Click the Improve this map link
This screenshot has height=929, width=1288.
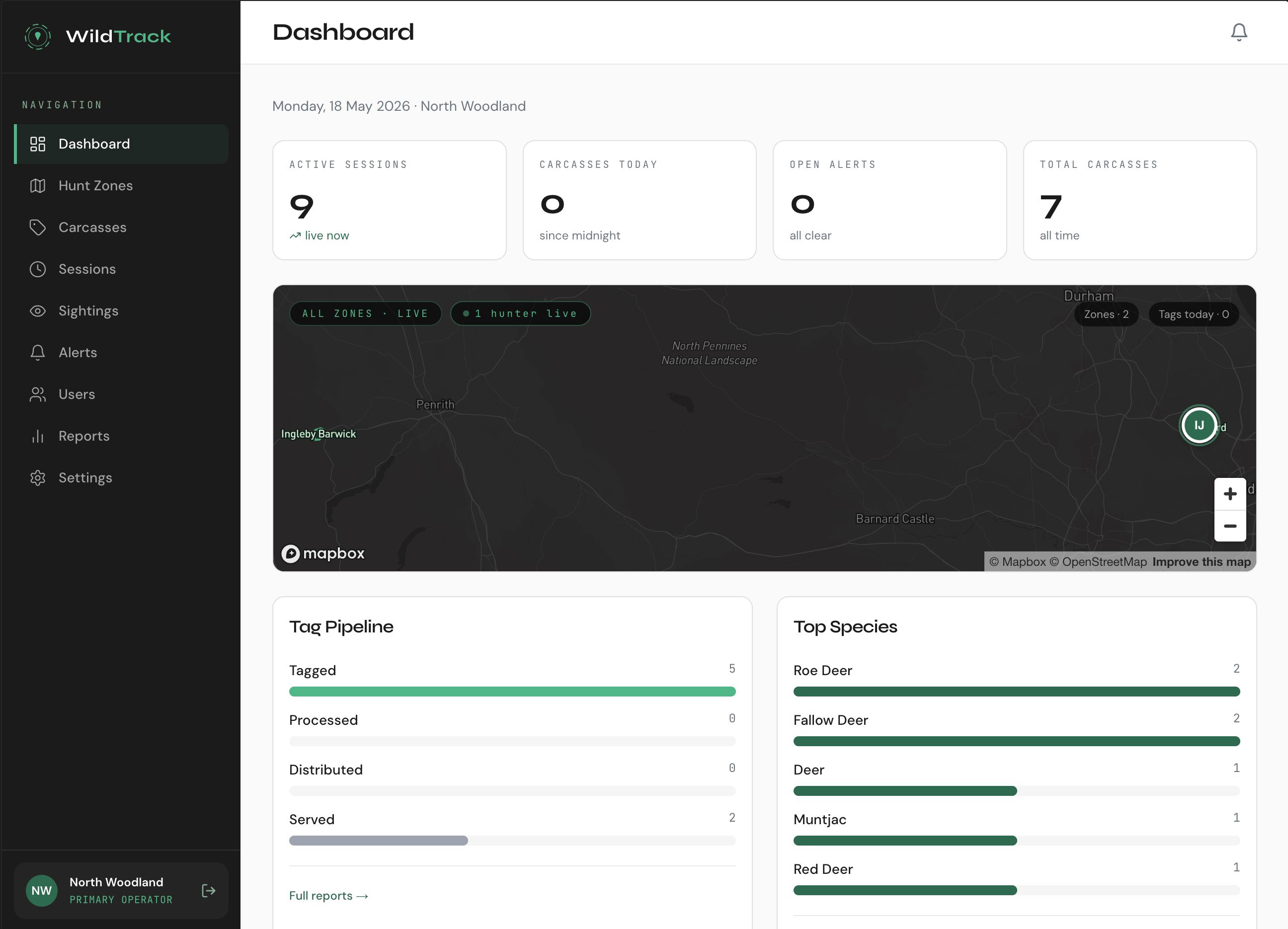[x=1201, y=561]
